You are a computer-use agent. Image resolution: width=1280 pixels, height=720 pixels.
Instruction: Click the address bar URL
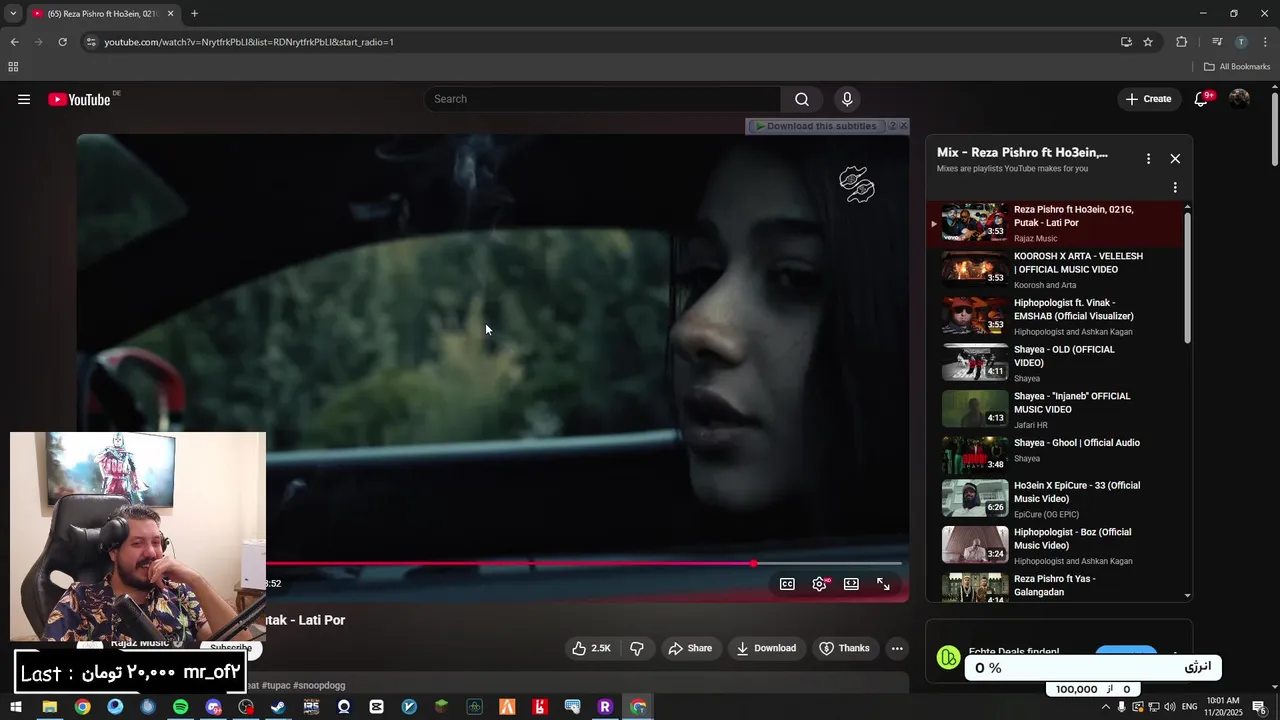(249, 42)
